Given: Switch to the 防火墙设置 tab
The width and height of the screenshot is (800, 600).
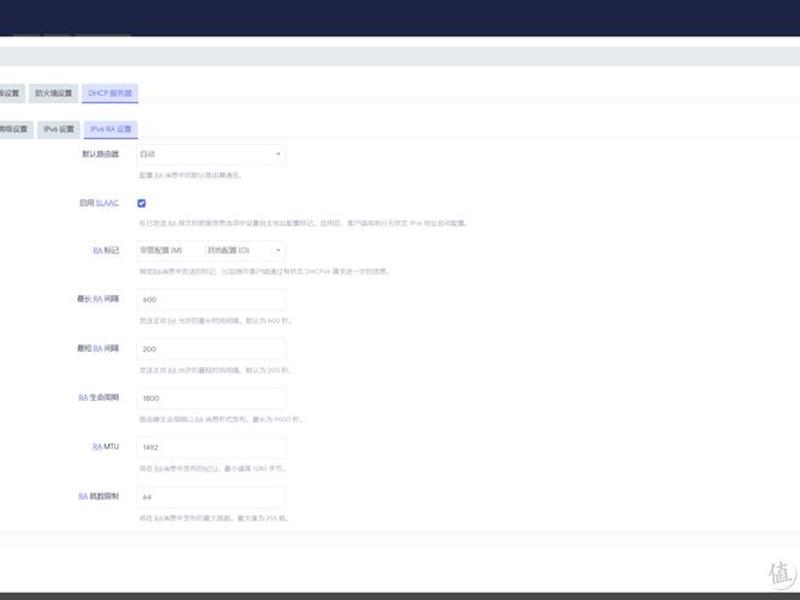Looking at the screenshot, I should pos(54,93).
